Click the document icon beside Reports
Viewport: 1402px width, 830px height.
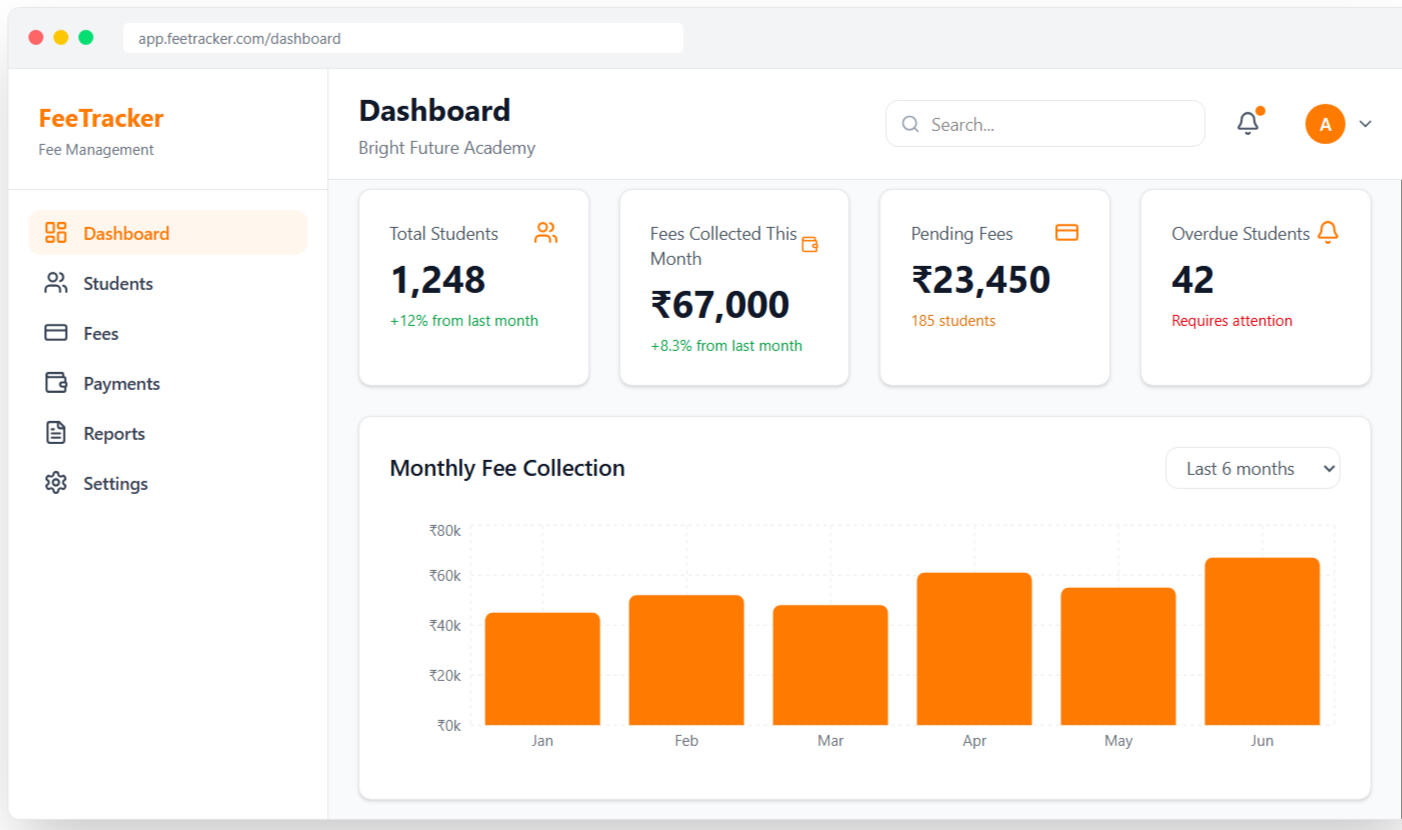[56, 433]
